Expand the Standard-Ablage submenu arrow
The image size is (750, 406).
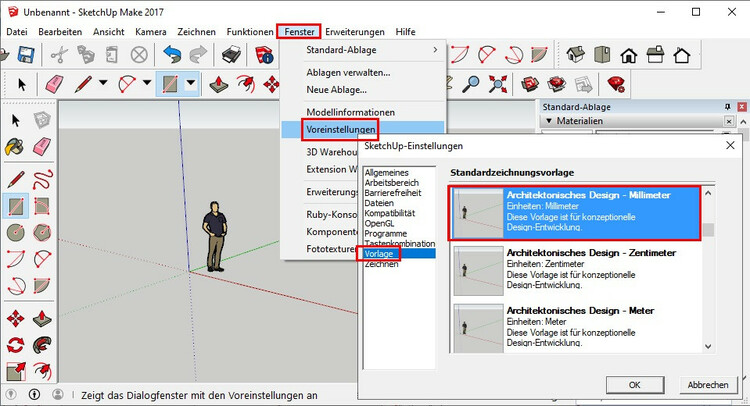pos(435,50)
